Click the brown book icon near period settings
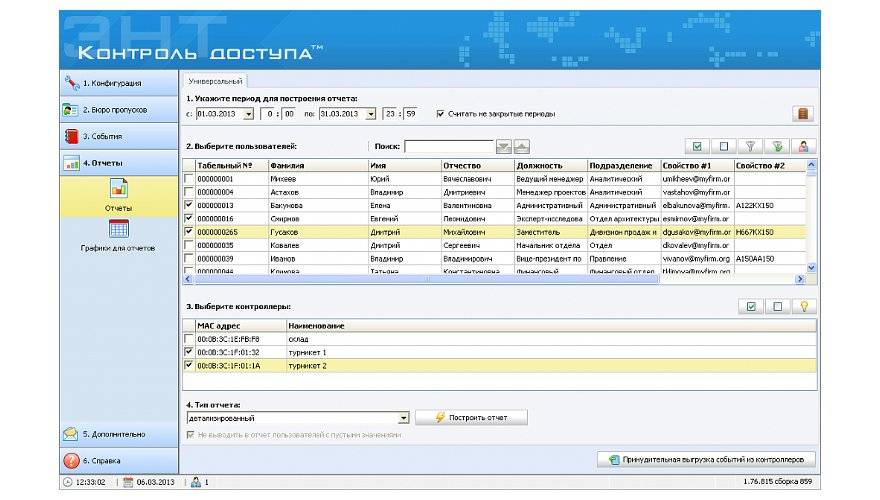This screenshot has width=880, height=500. click(803, 114)
